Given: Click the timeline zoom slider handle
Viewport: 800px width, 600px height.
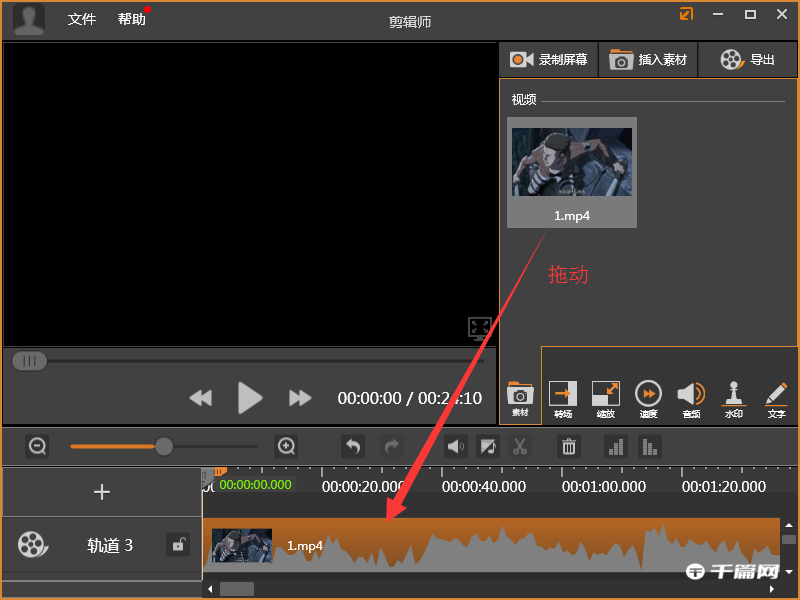Looking at the screenshot, I should coord(164,446).
